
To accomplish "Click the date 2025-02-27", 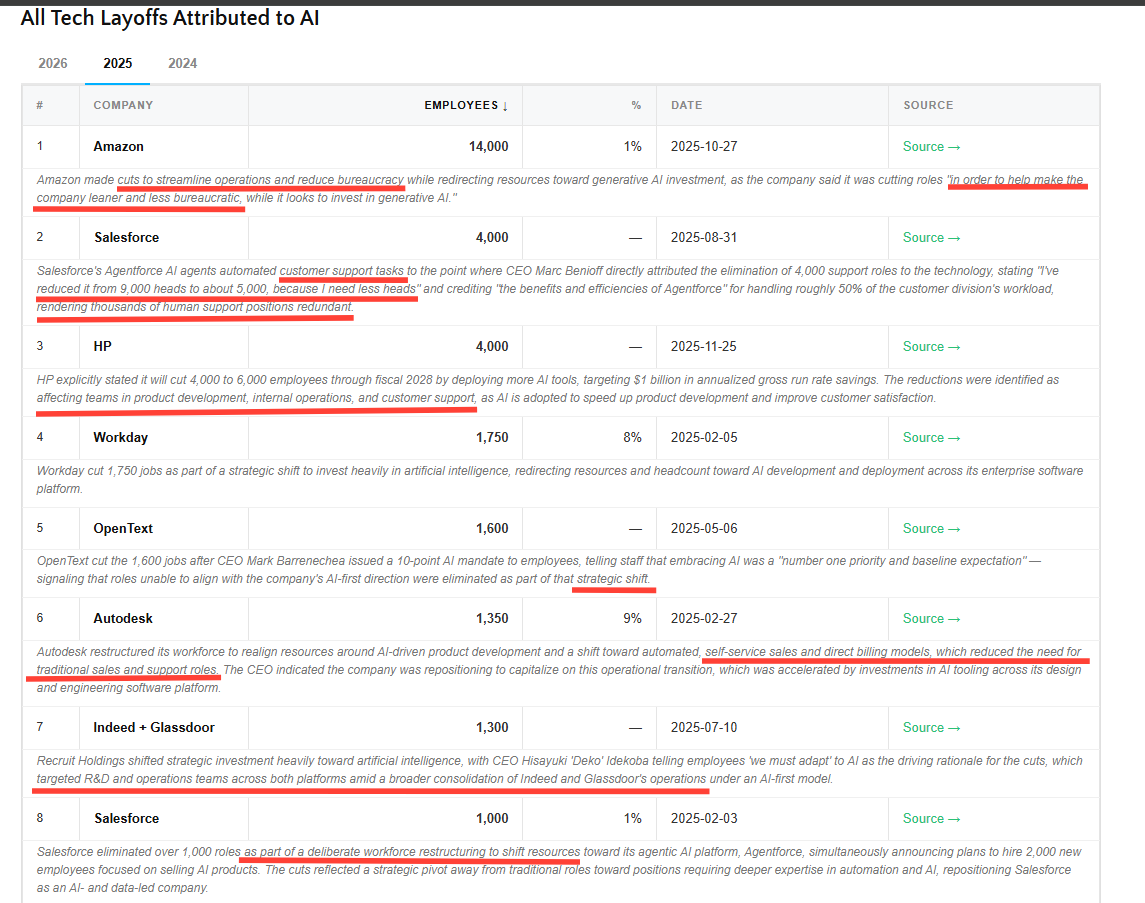I will coord(704,619).
